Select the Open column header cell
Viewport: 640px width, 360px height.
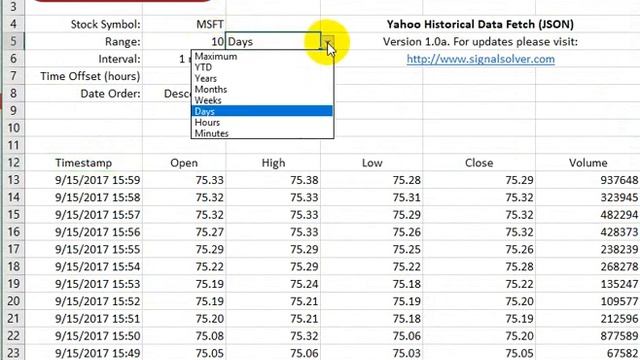184,163
